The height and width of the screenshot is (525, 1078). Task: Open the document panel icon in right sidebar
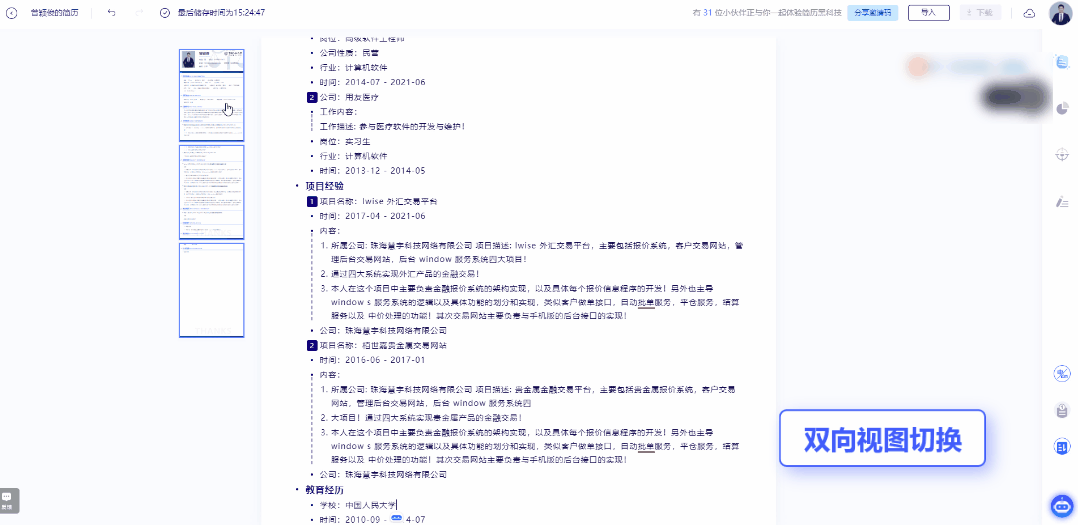1062,63
